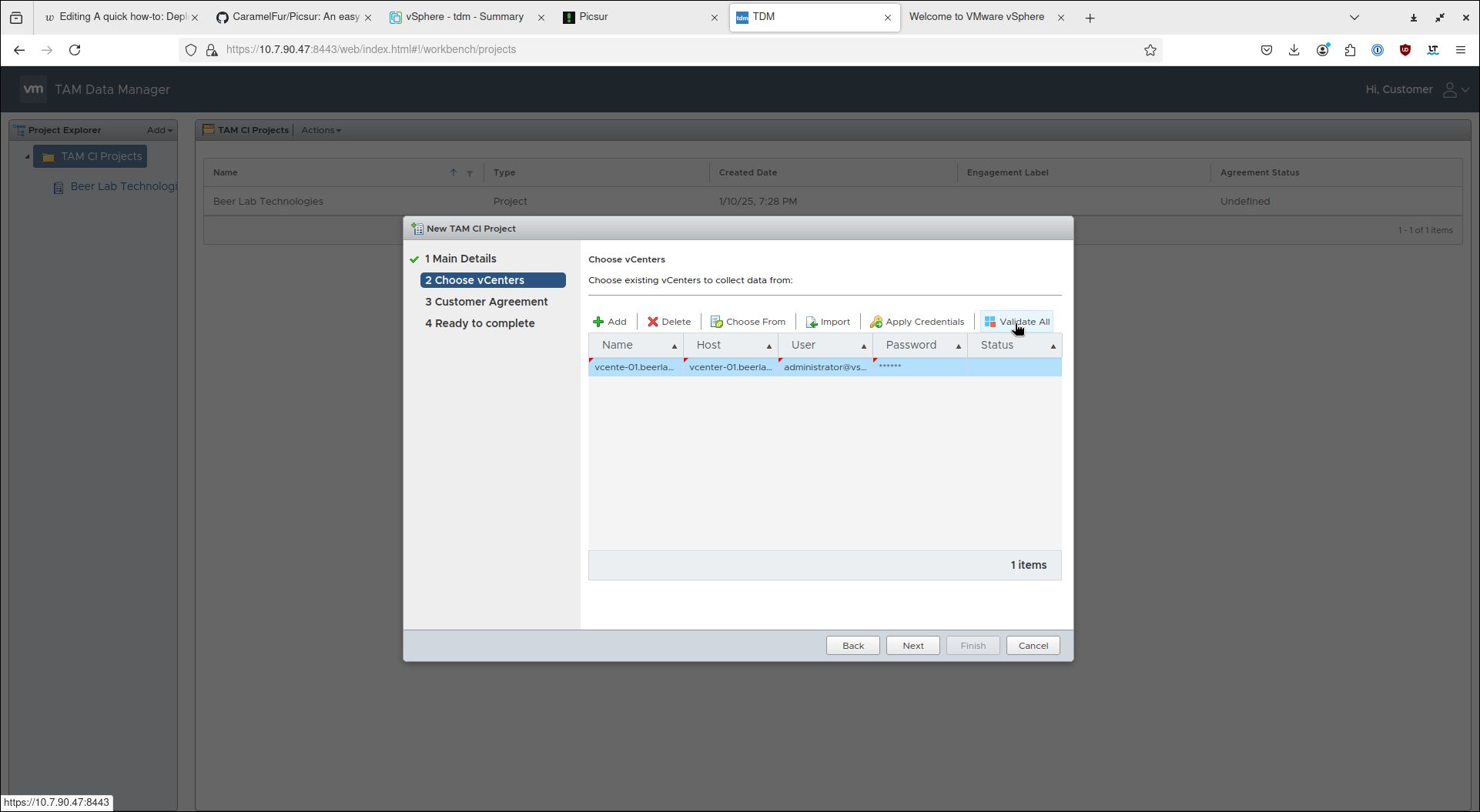The image size is (1480, 812).
Task: Click VMware vm logo
Action: [x=34, y=89]
